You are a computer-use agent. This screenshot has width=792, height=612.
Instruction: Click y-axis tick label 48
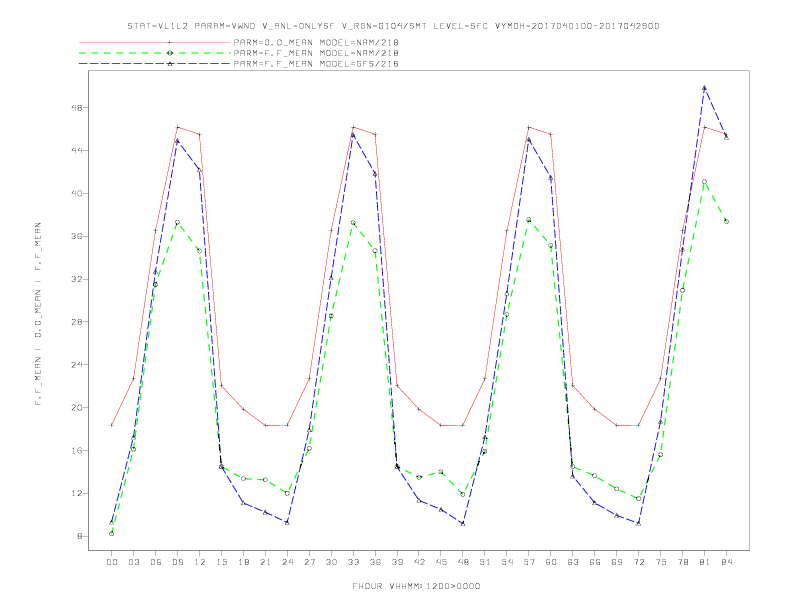(77, 108)
